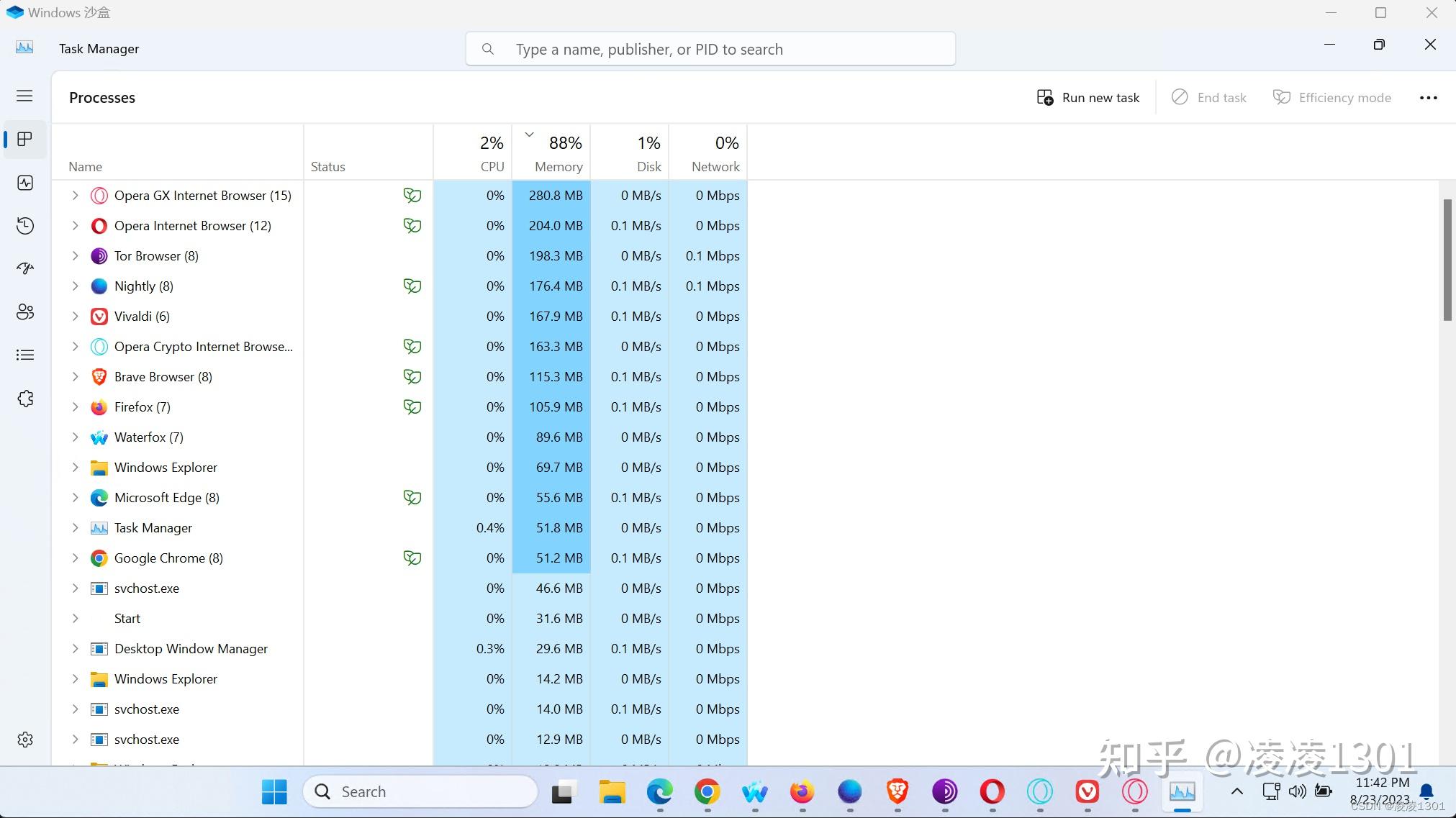
Task: Click the process search input field
Action: (709, 49)
